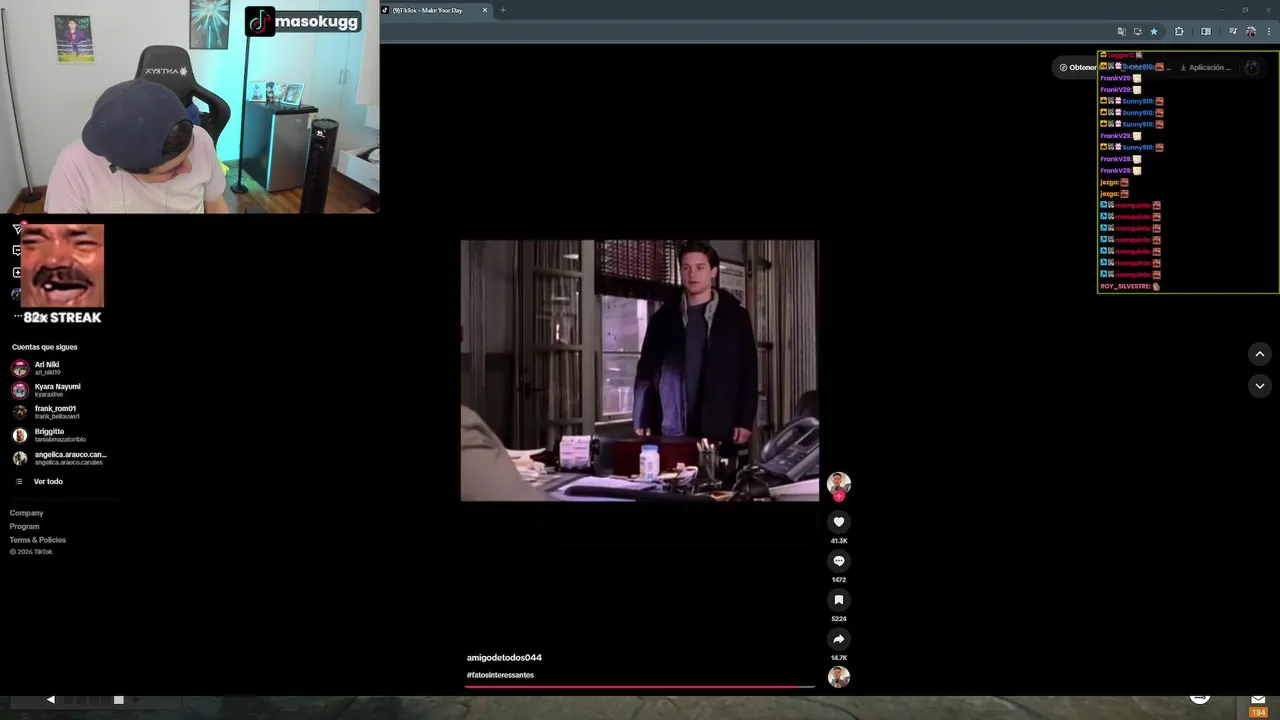Save the video with the bookmark icon
Viewport: 1280px width, 720px height.
pyautogui.click(x=839, y=599)
